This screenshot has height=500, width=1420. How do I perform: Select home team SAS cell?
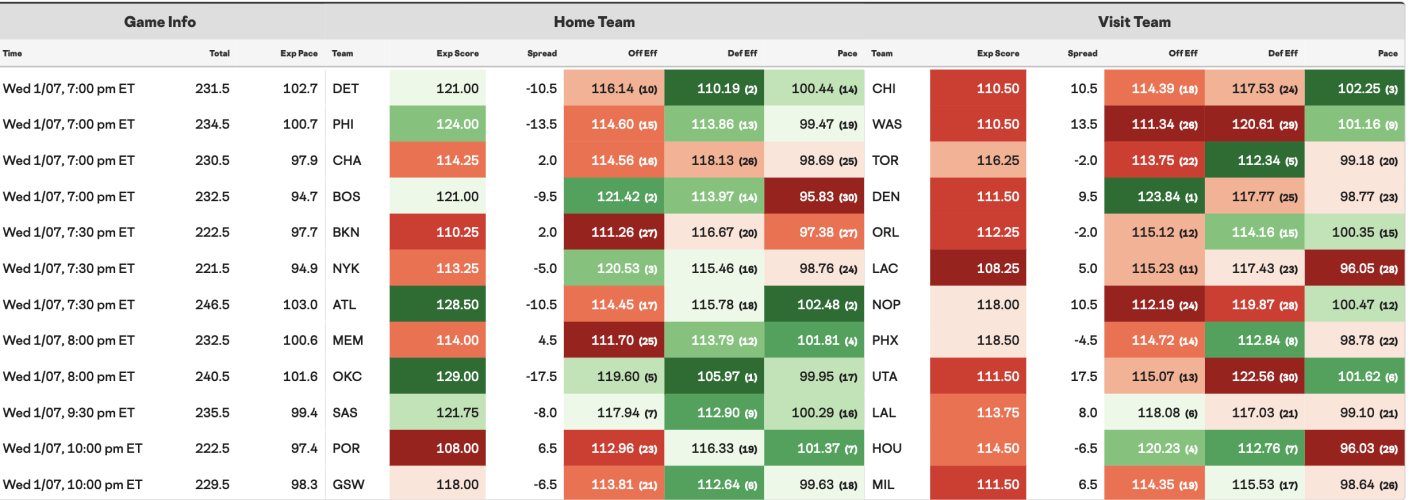point(344,412)
